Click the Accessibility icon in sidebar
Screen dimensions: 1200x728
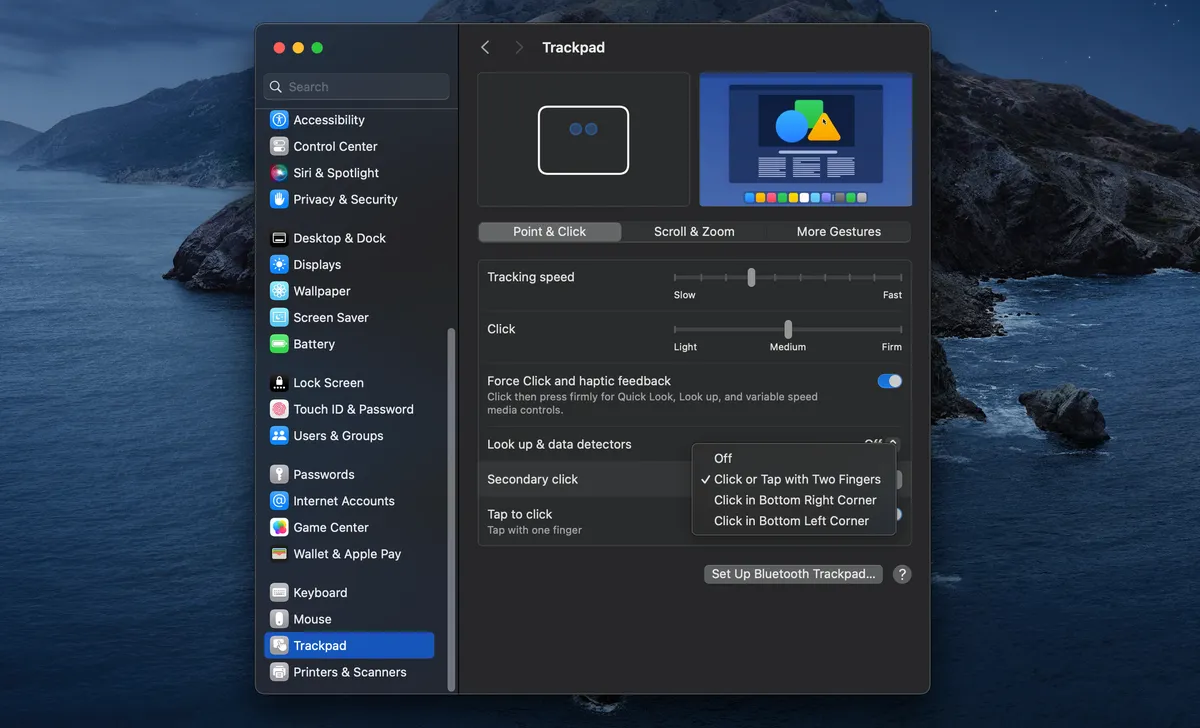click(x=279, y=120)
